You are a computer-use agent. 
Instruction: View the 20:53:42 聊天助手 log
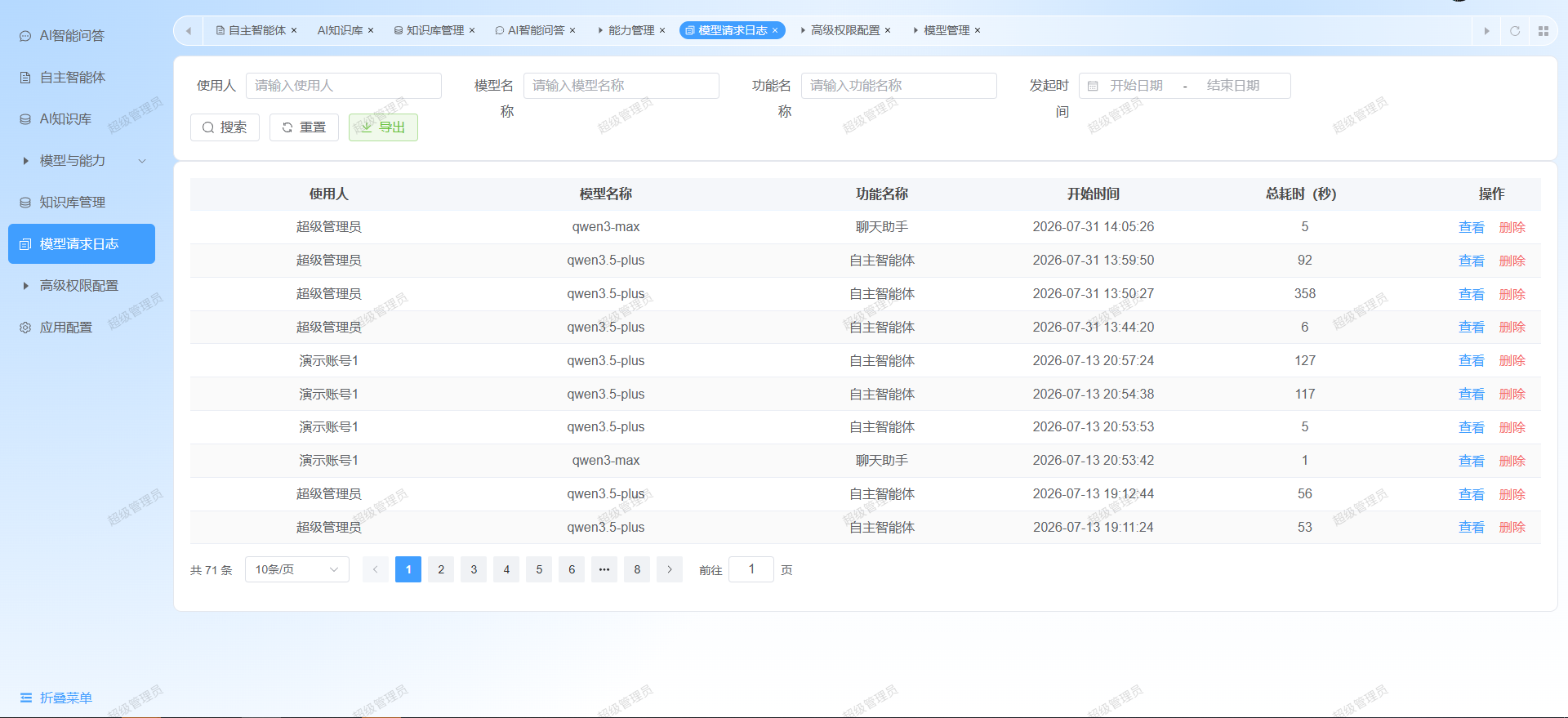[1472, 462]
